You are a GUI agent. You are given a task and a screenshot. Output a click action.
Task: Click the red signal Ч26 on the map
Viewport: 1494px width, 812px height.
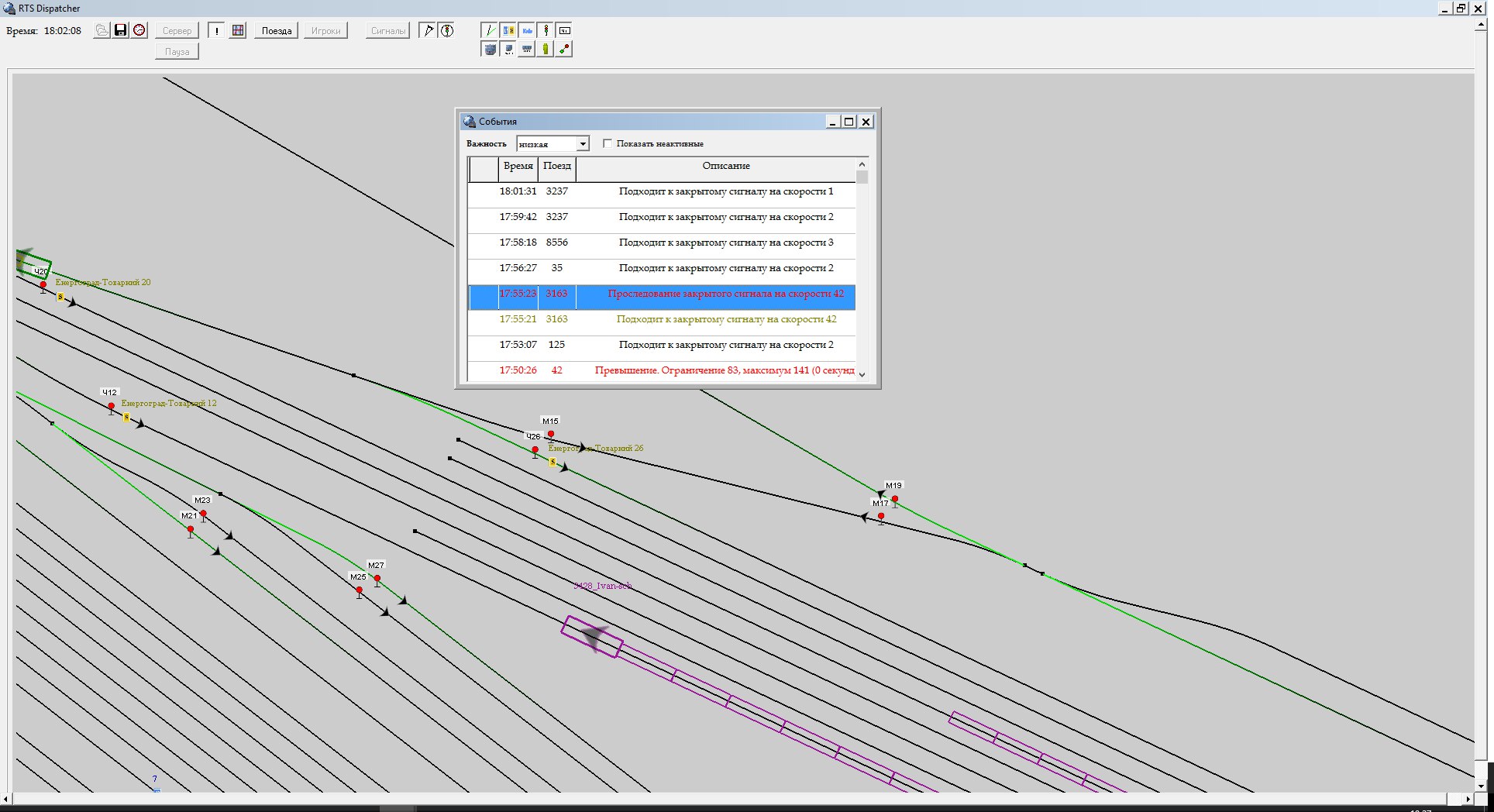coord(535,450)
